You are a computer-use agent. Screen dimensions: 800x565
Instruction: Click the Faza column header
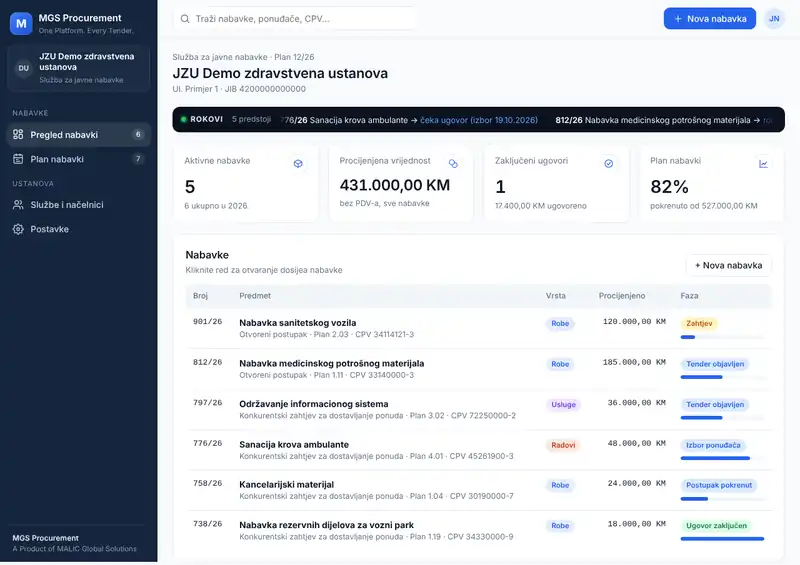(x=689, y=296)
